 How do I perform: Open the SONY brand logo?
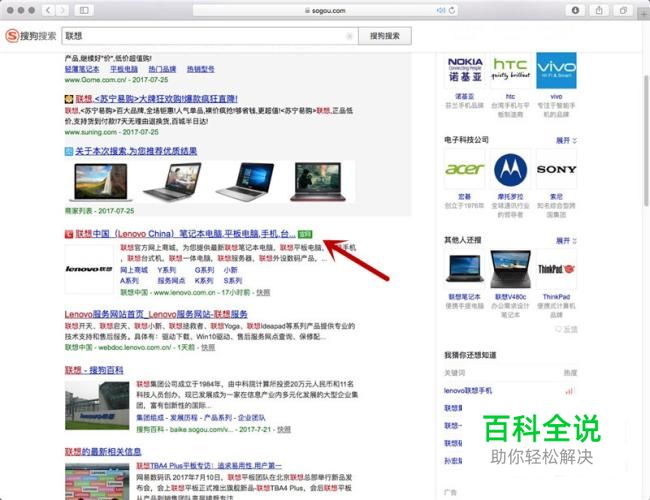pos(556,169)
